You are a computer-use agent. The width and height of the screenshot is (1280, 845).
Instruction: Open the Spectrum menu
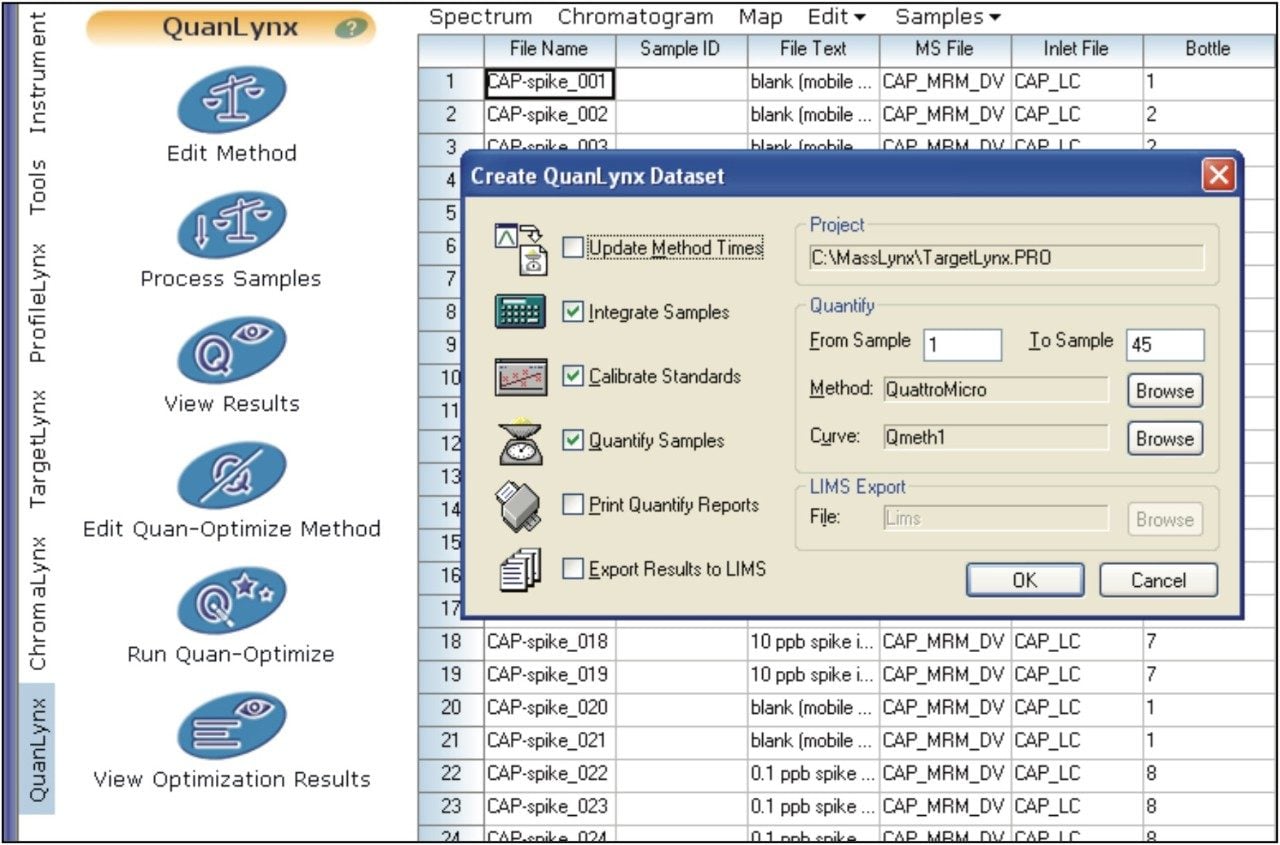point(481,17)
